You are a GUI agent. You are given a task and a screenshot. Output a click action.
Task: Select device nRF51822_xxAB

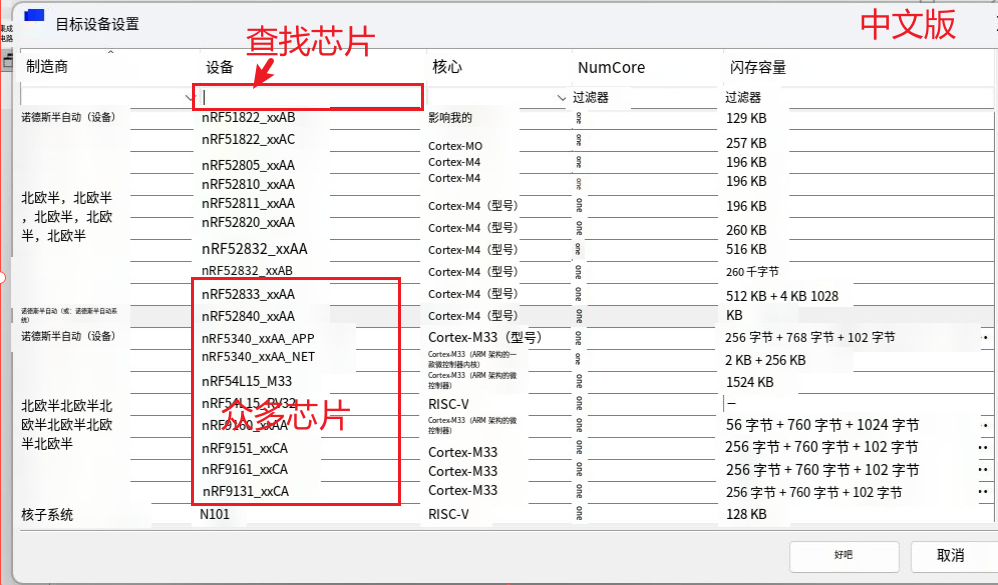[x=248, y=117]
